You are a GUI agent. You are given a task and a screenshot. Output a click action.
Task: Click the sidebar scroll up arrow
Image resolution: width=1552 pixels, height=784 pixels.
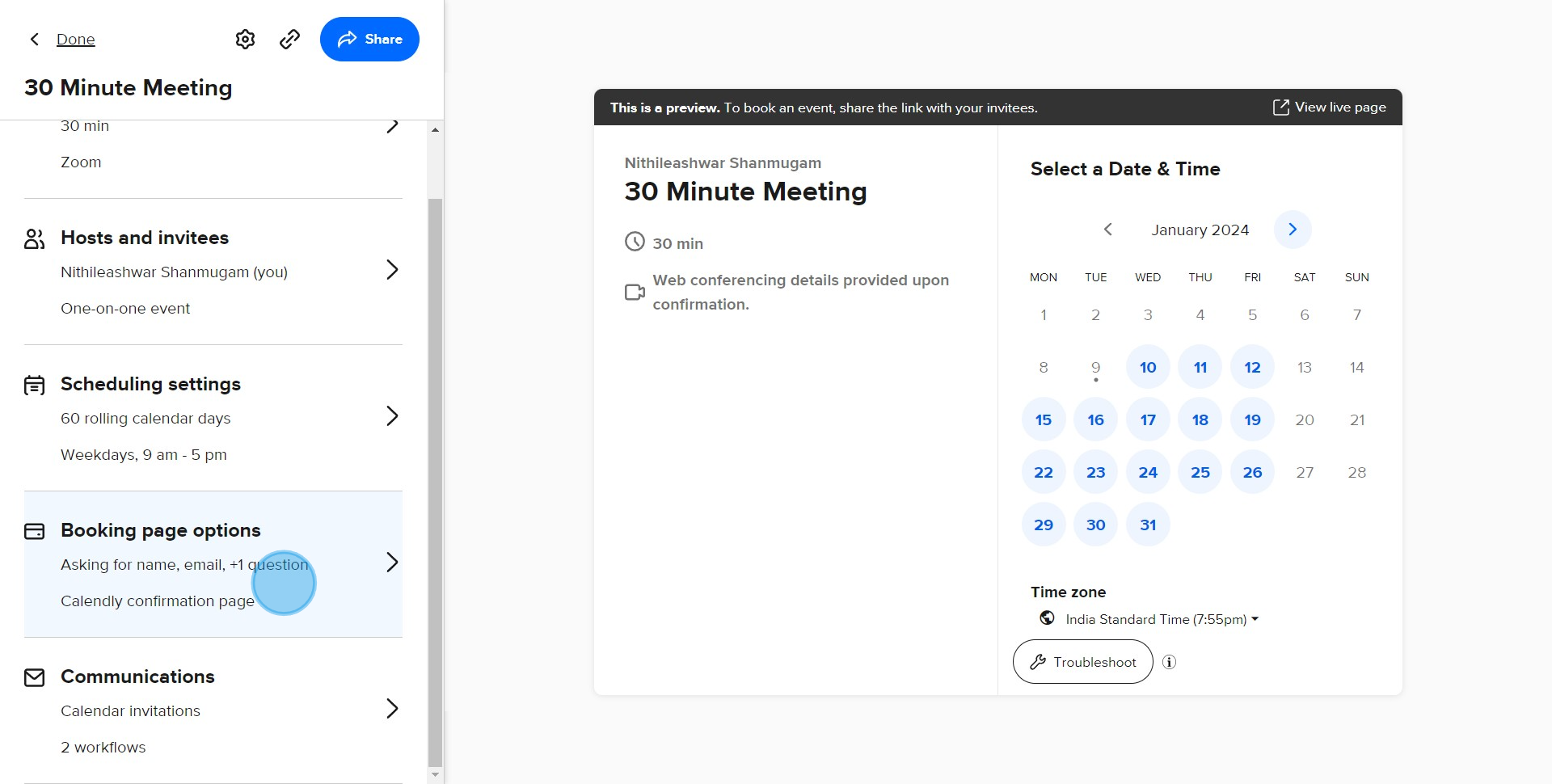click(435, 129)
